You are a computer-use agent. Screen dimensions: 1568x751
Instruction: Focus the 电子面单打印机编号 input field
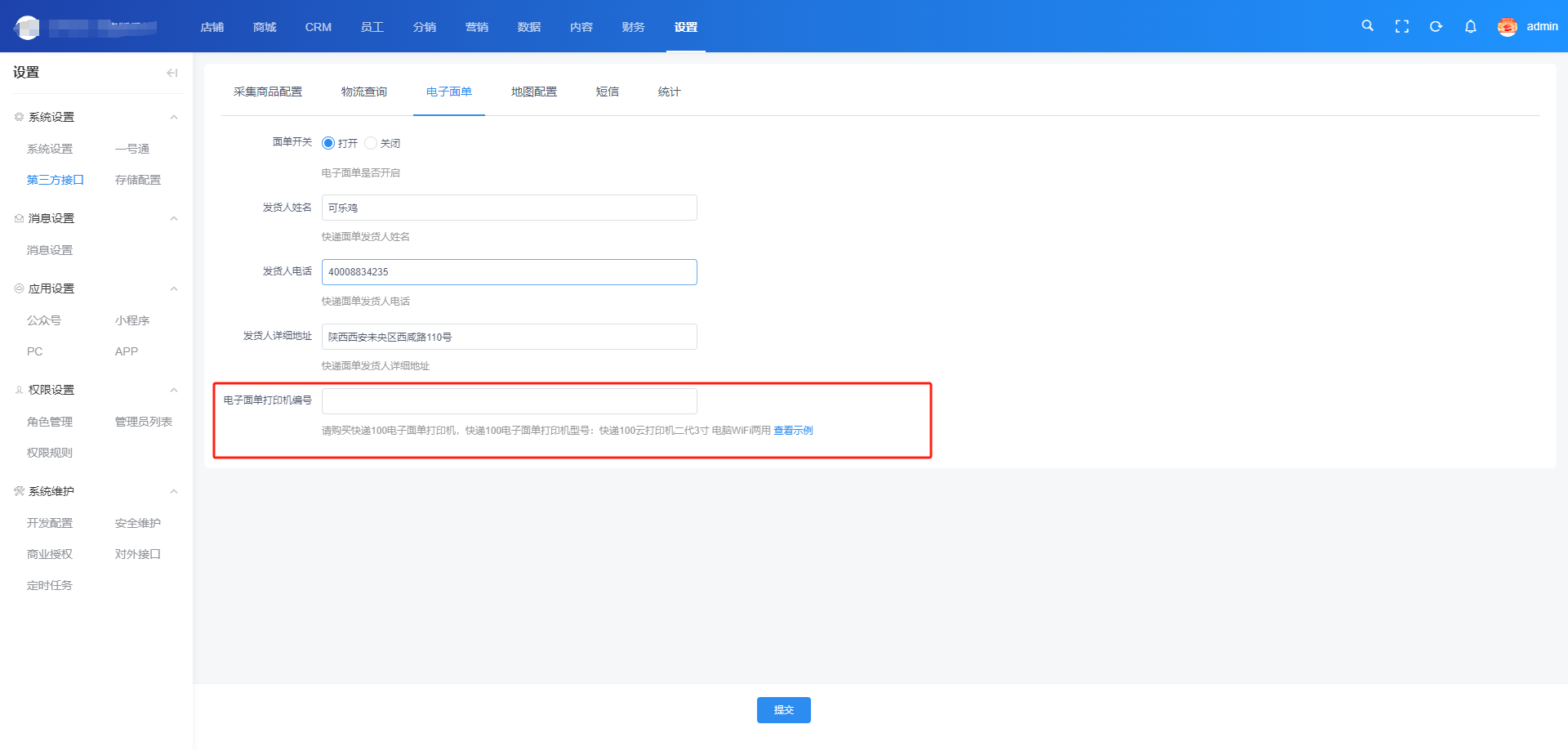tap(510, 401)
